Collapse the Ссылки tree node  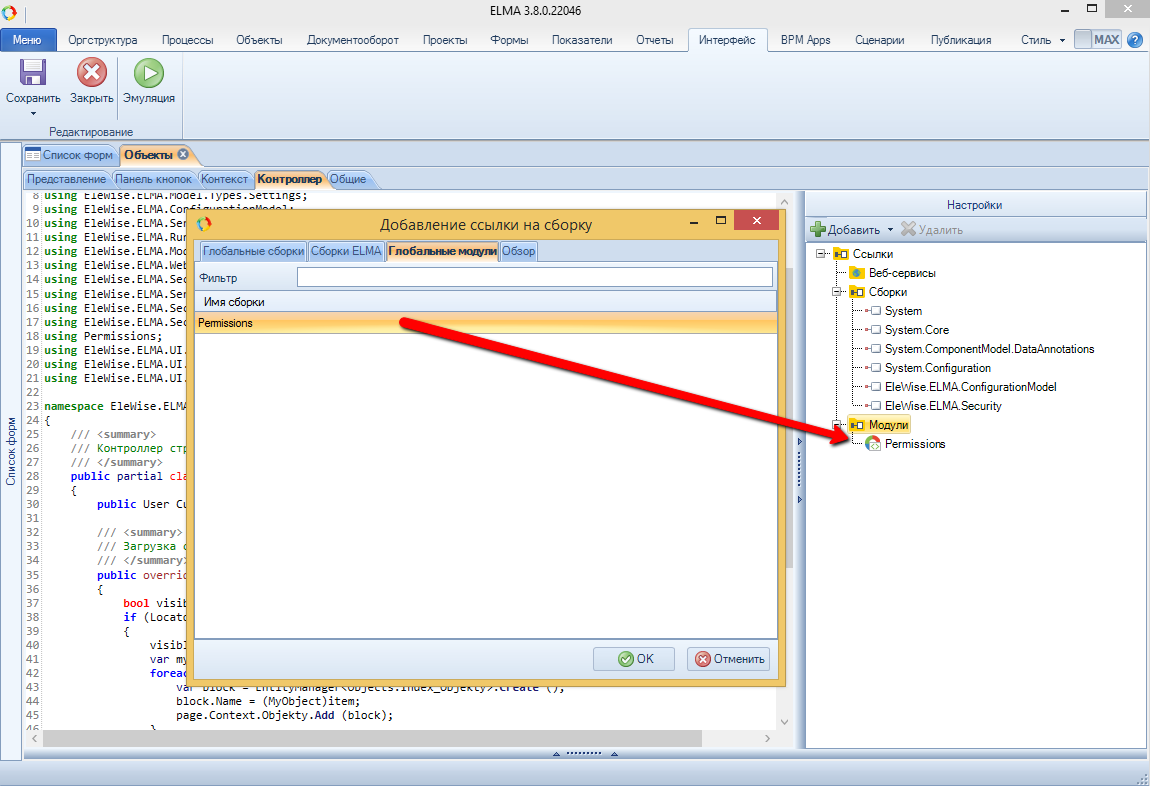[823, 254]
